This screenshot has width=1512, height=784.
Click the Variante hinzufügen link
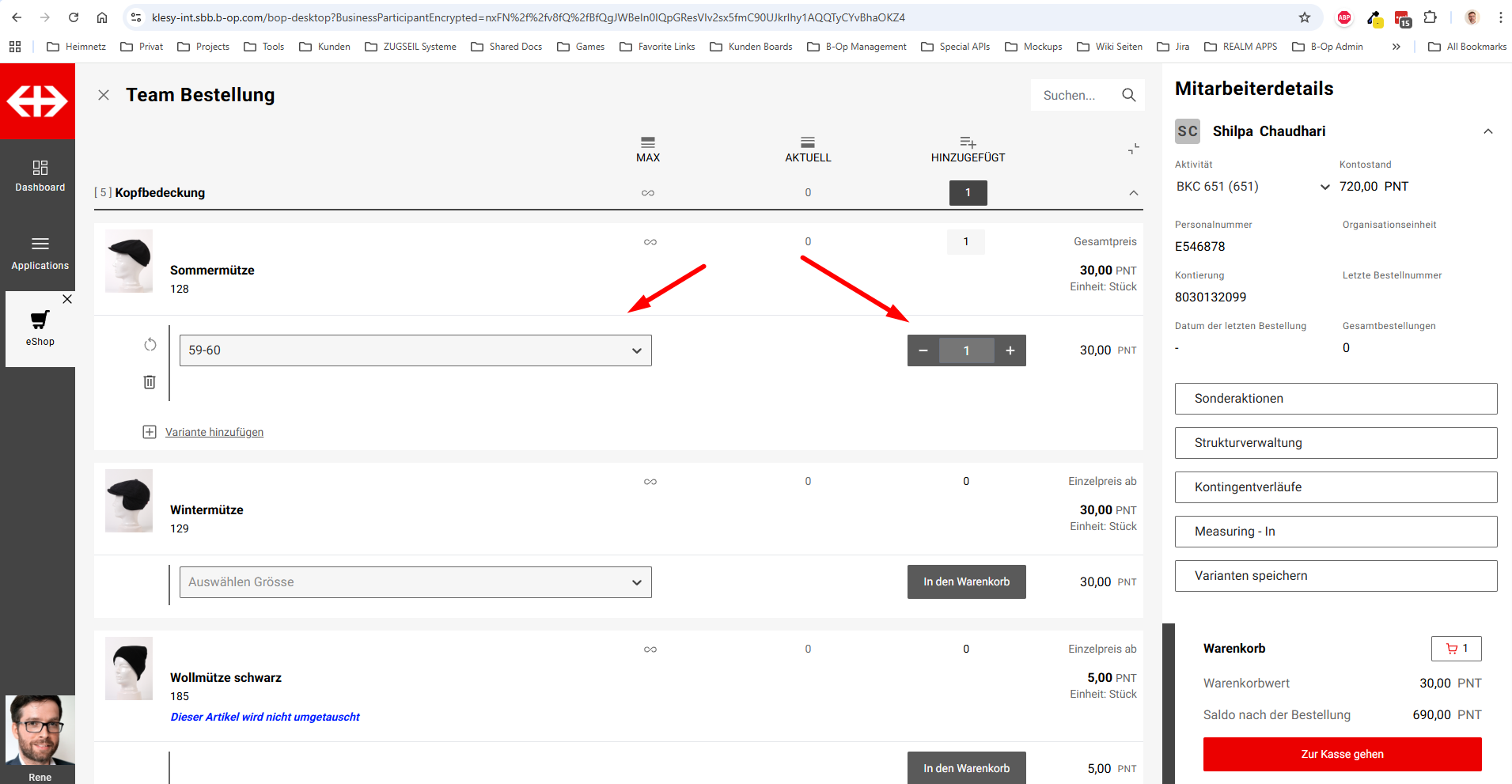(214, 432)
